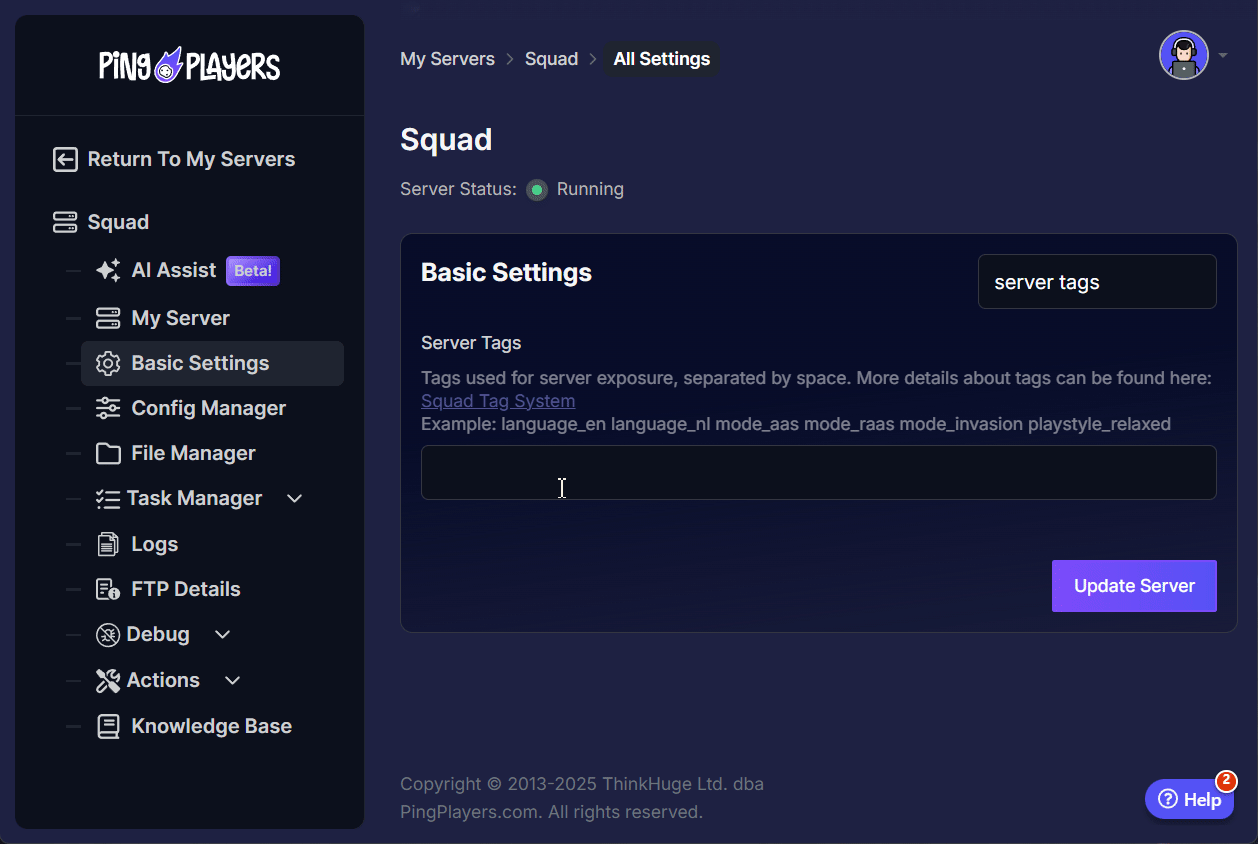
Task: Select Config Manager menu item
Action: (209, 408)
